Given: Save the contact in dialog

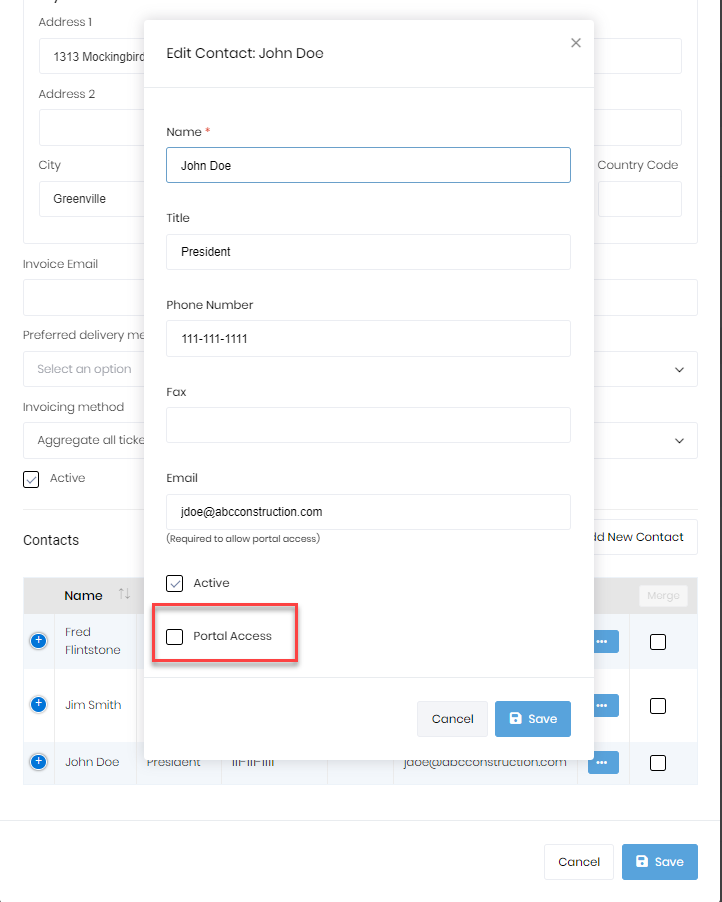Looking at the screenshot, I should coord(533,718).
